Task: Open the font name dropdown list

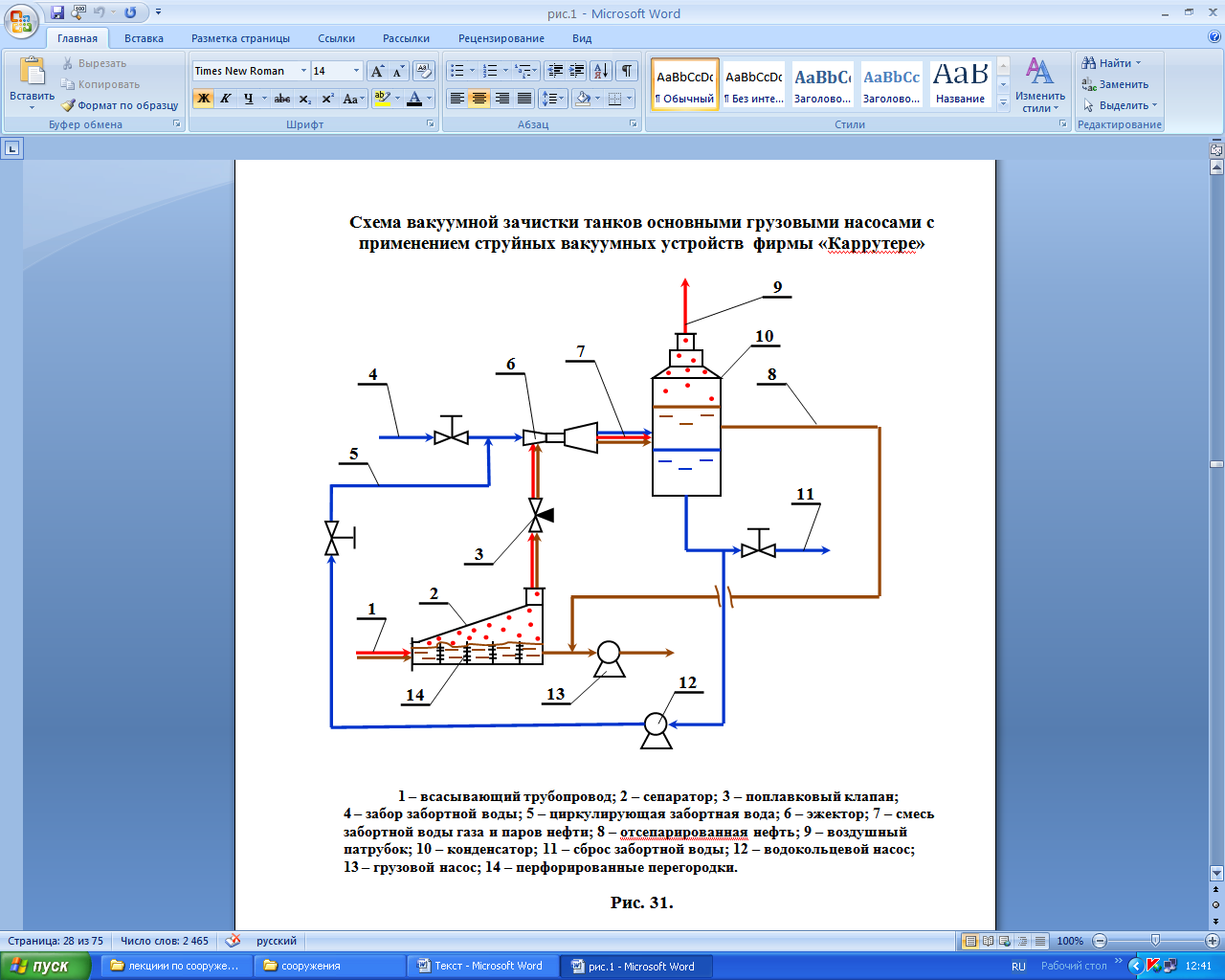Action: pos(303,71)
